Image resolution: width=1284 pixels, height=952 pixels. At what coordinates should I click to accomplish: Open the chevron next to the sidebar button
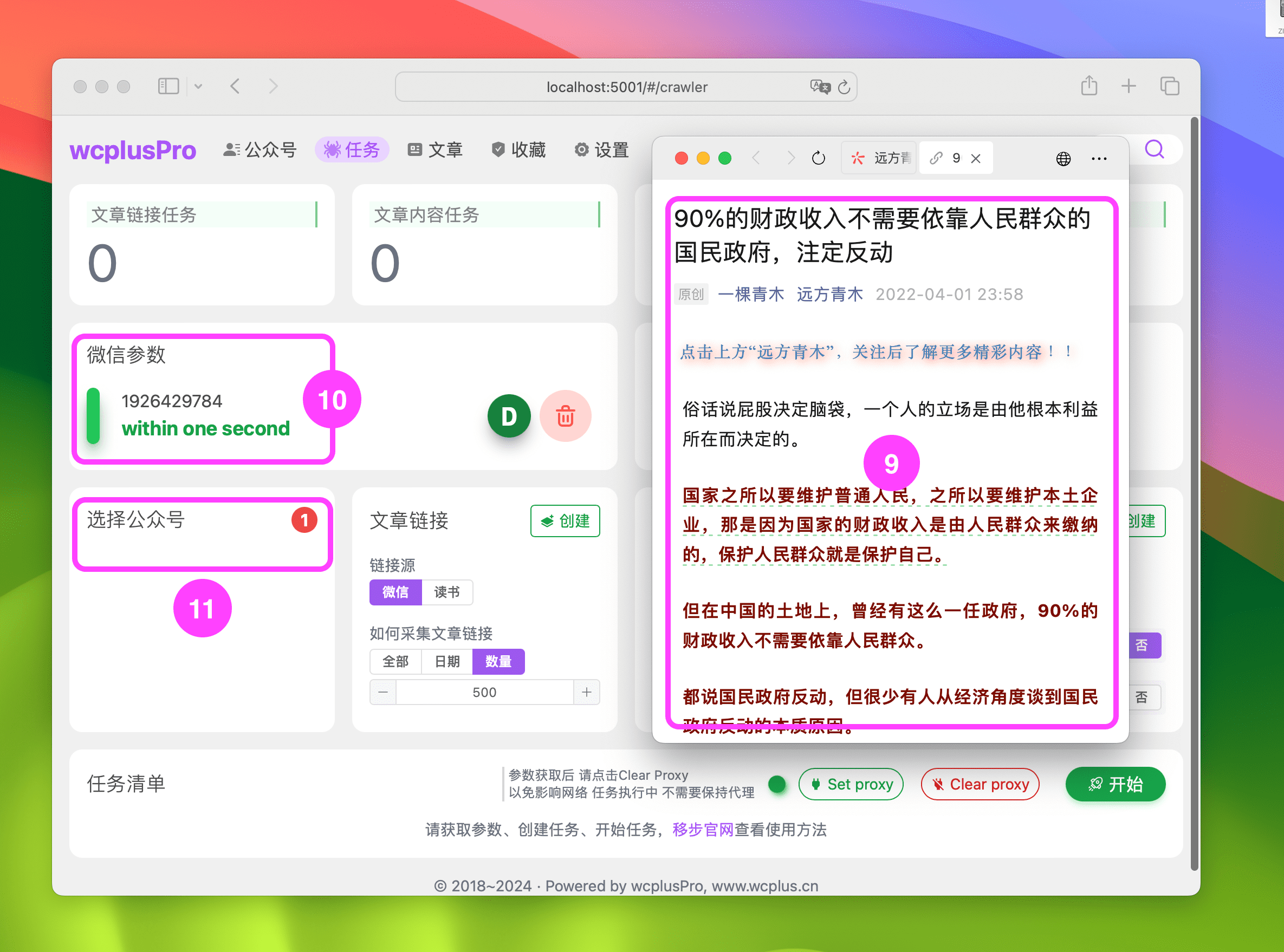point(198,85)
